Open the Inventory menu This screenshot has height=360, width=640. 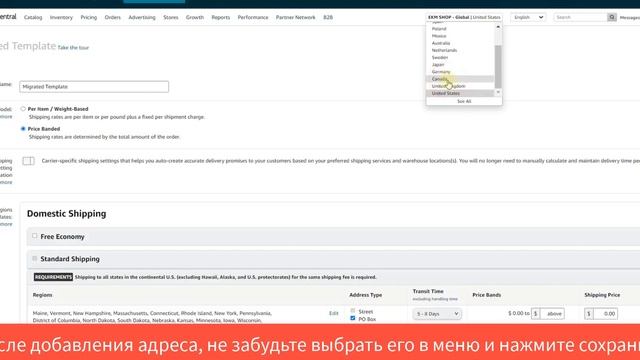pos(61,17)
